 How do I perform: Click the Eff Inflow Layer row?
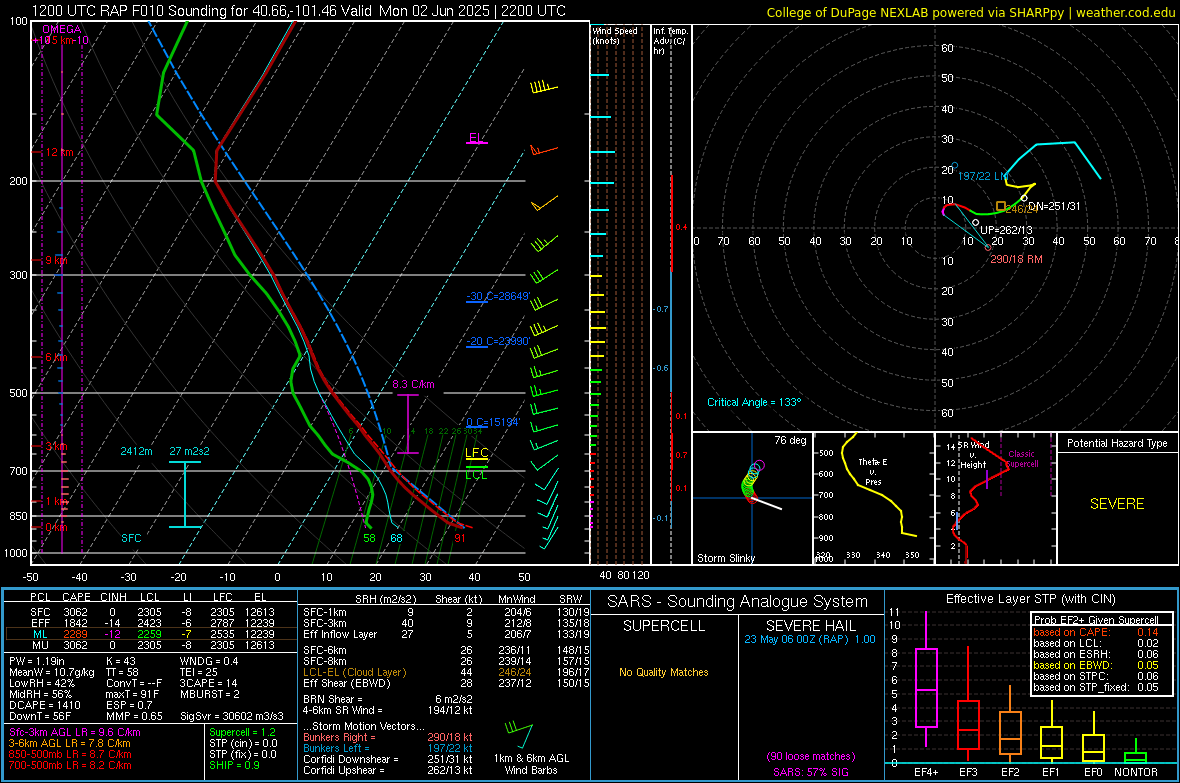point(447,634)
